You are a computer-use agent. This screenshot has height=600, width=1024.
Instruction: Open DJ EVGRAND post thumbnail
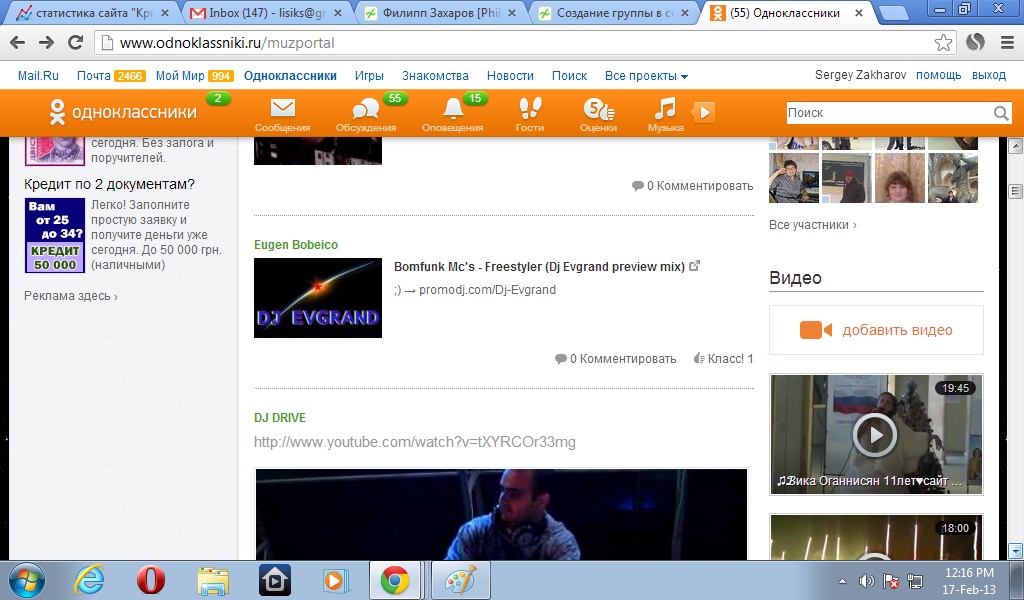tap(318, 298)
